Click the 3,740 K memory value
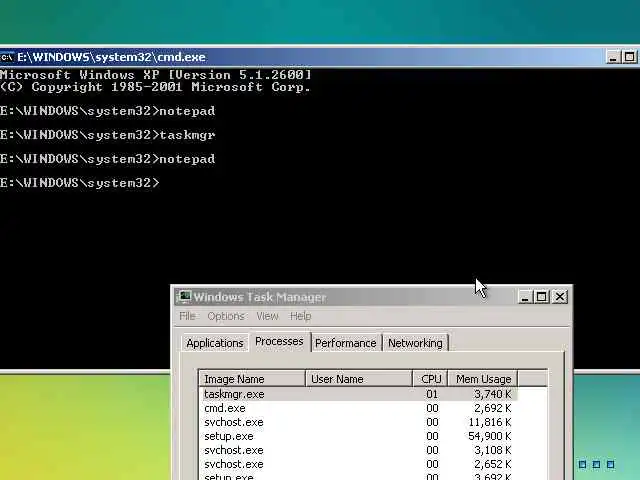Screen dimensions: 640x480 coord(493,394)
